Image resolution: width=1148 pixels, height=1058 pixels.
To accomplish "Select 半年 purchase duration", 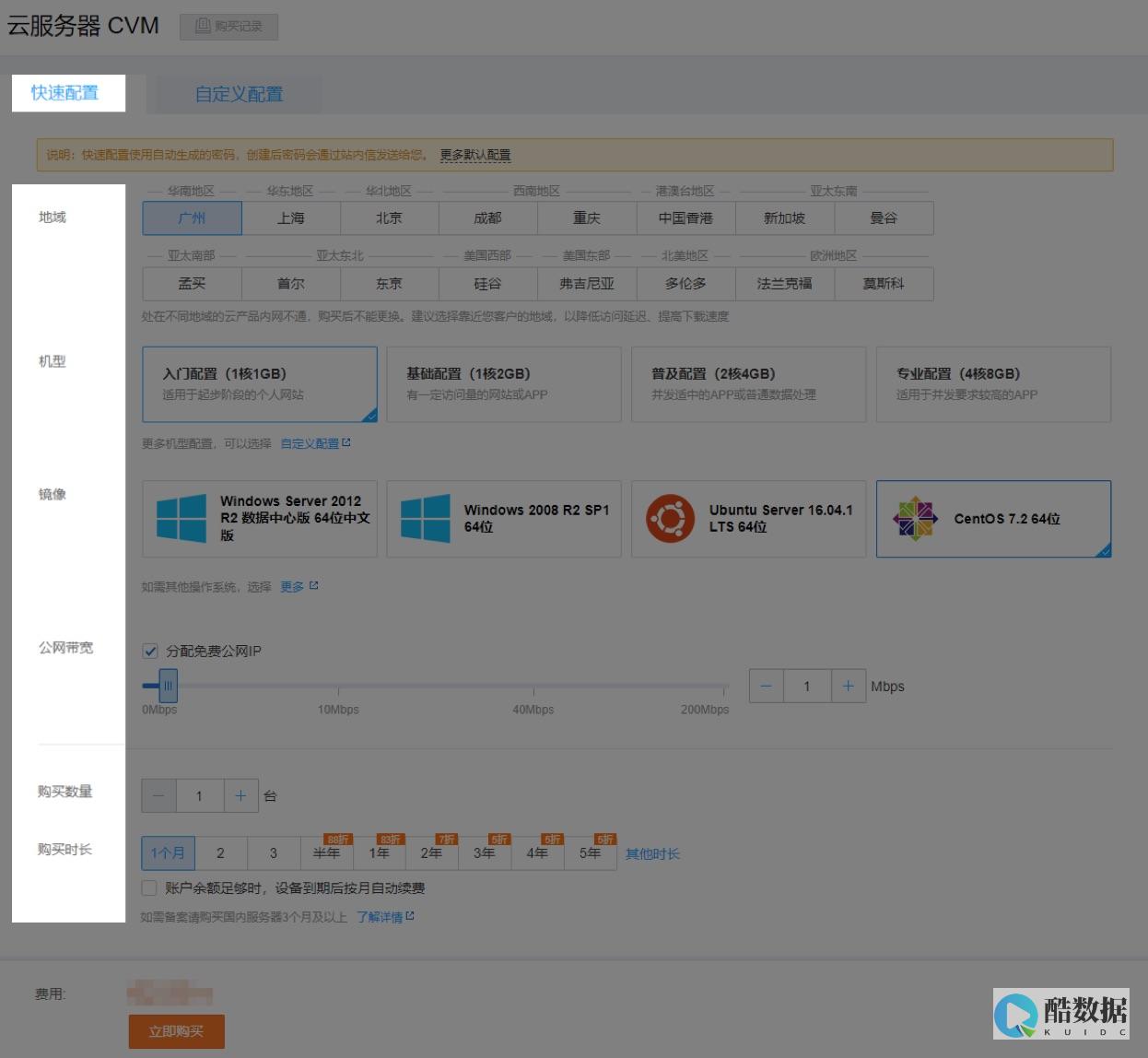I will pyautogui.click(x=326, y=853).
